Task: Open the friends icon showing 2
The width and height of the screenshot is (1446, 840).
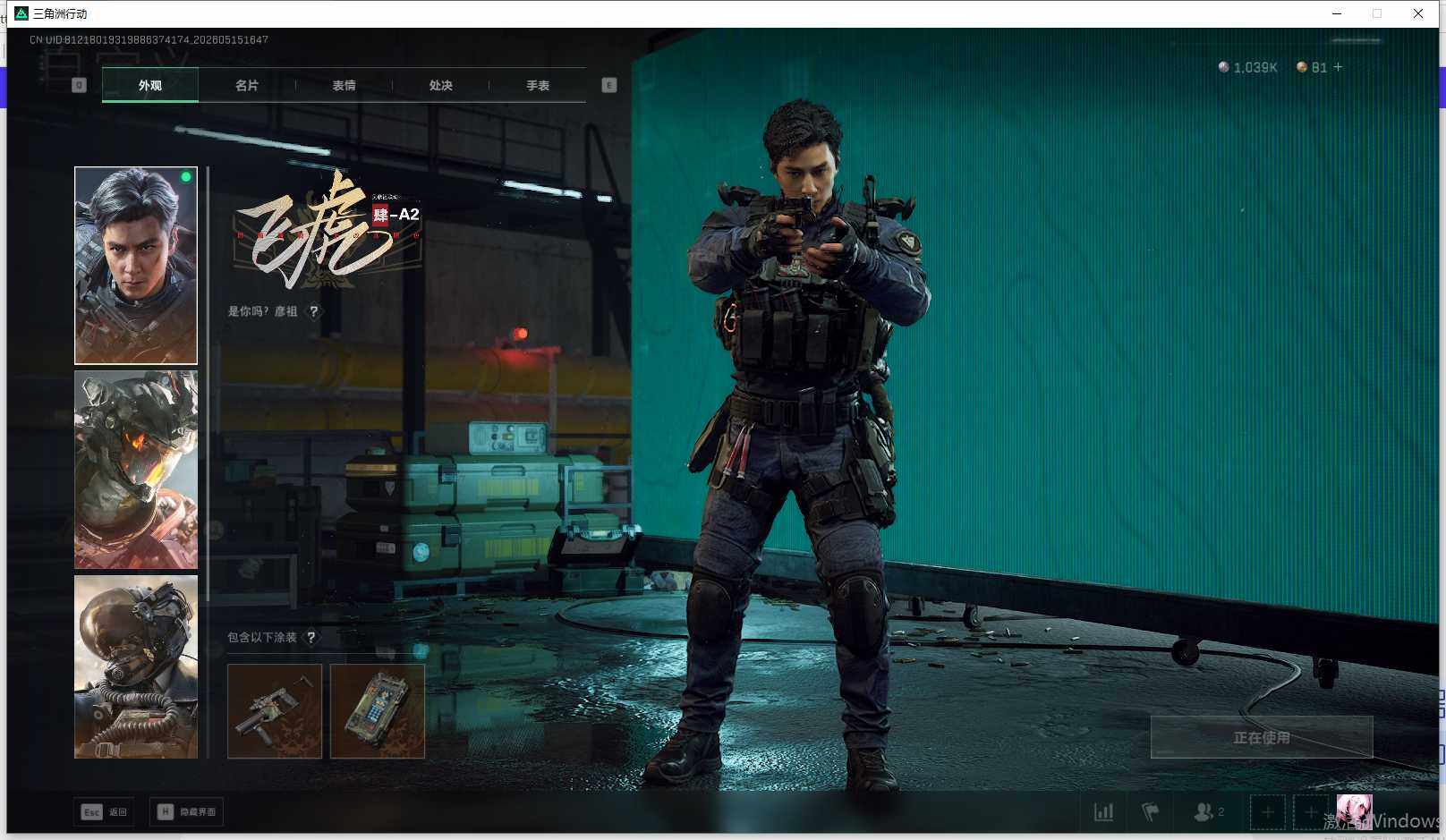Action: [1209, 812]
